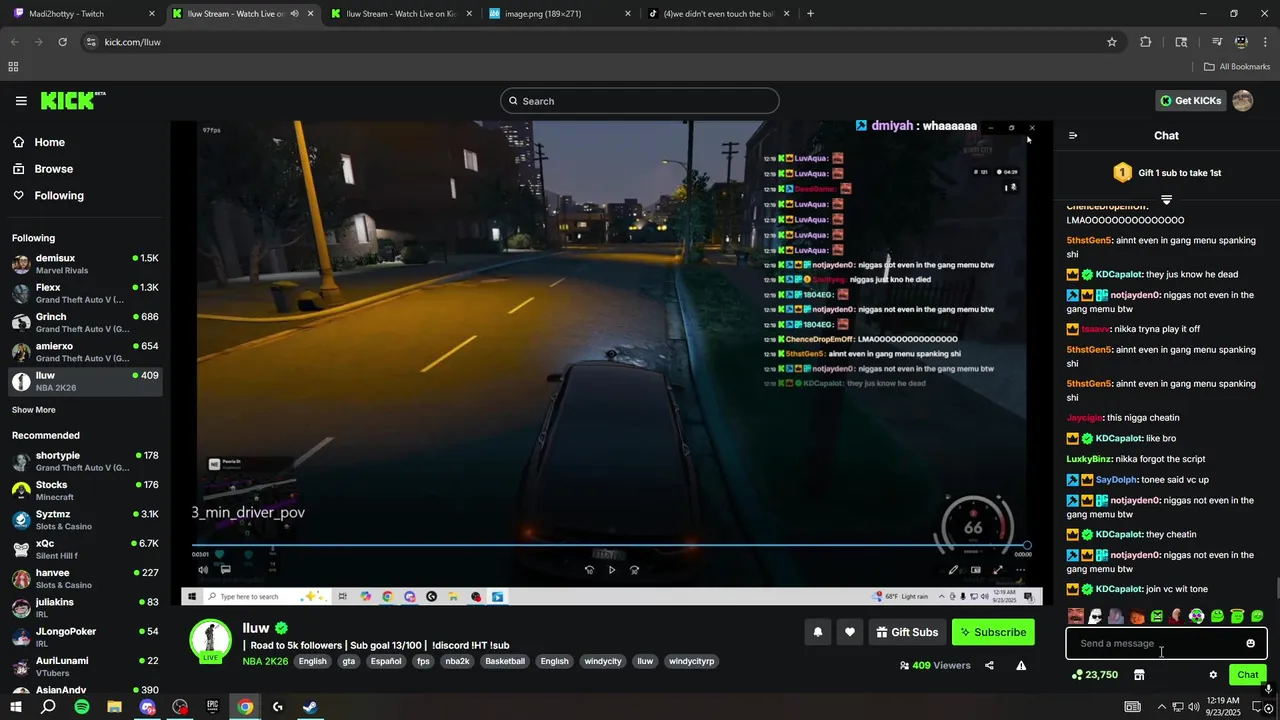Open All Bookmarks folder
1280x720 pixels.
1237,67
